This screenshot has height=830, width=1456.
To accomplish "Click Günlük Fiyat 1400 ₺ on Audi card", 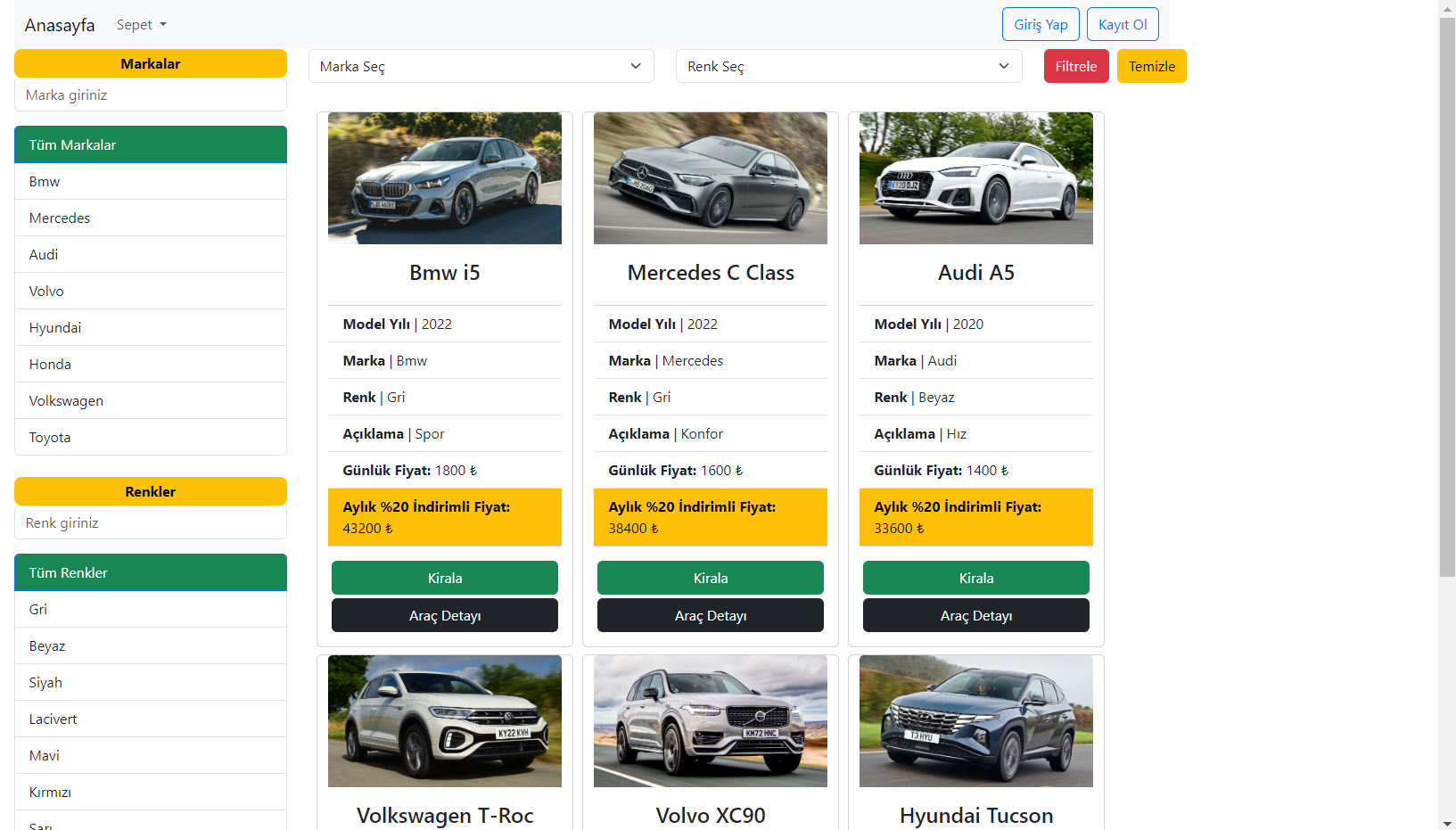I will [x=976, y=470].
